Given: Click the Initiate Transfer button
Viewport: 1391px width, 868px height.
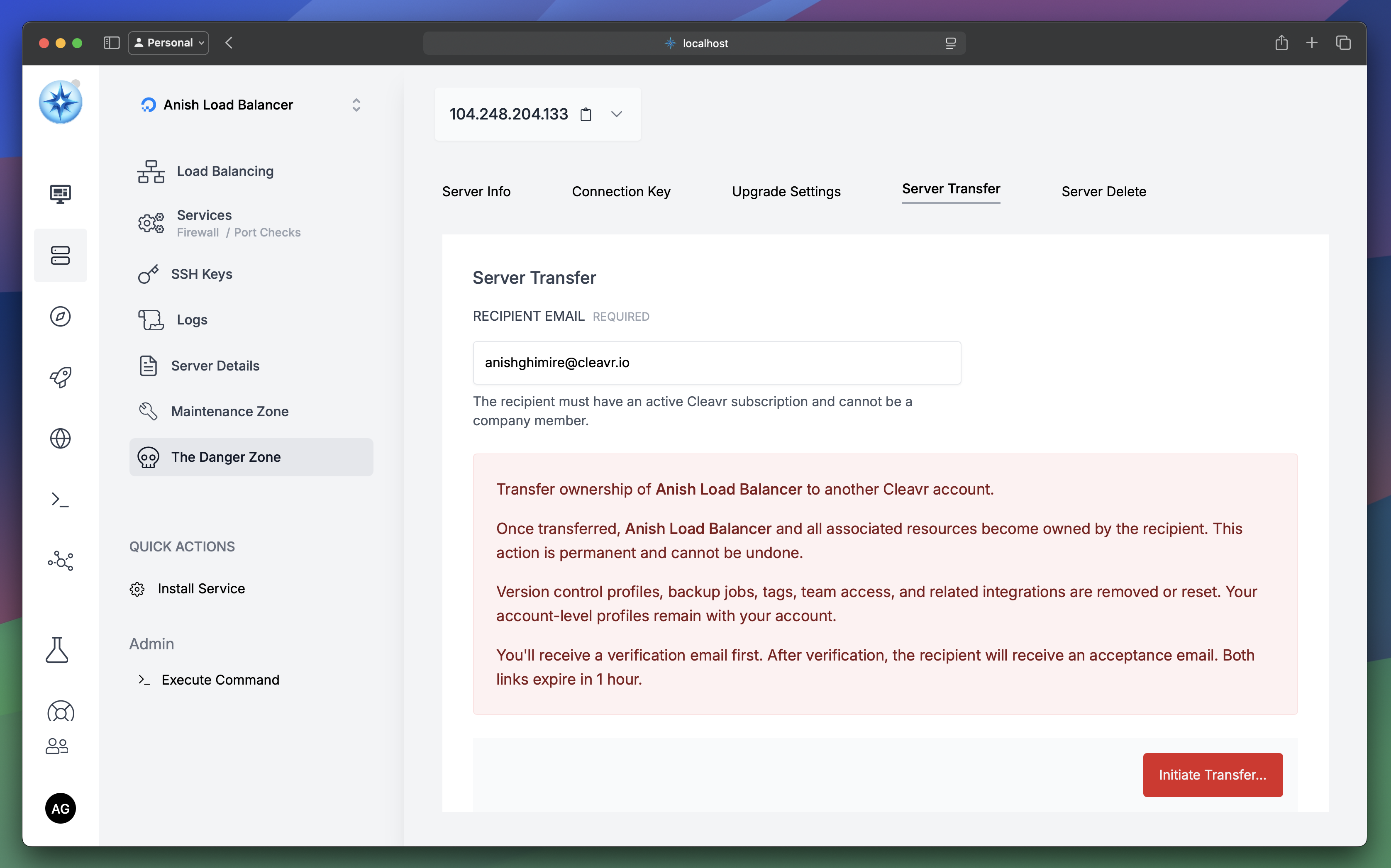Looking at the screenshot, I should [x=1213, y=774].
